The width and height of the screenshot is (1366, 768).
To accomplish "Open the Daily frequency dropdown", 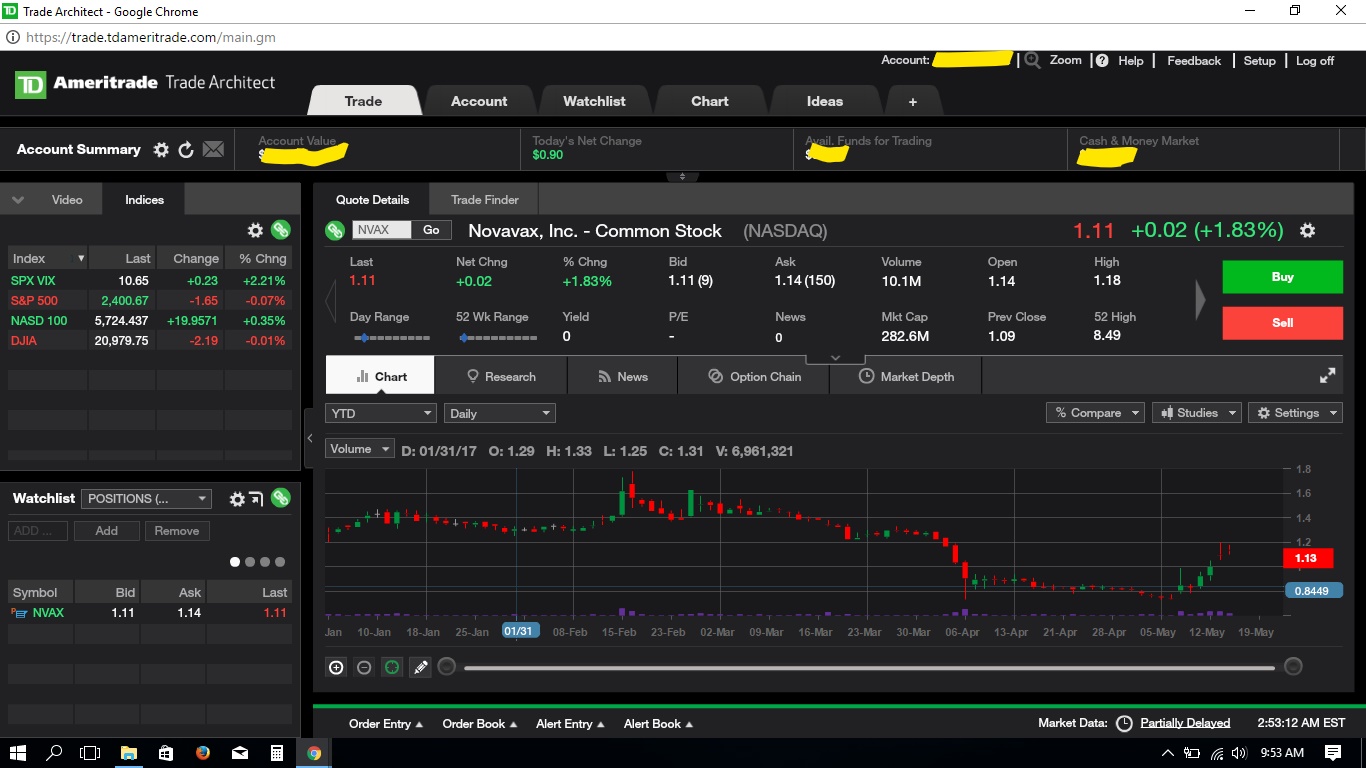I will click(499, 413).
